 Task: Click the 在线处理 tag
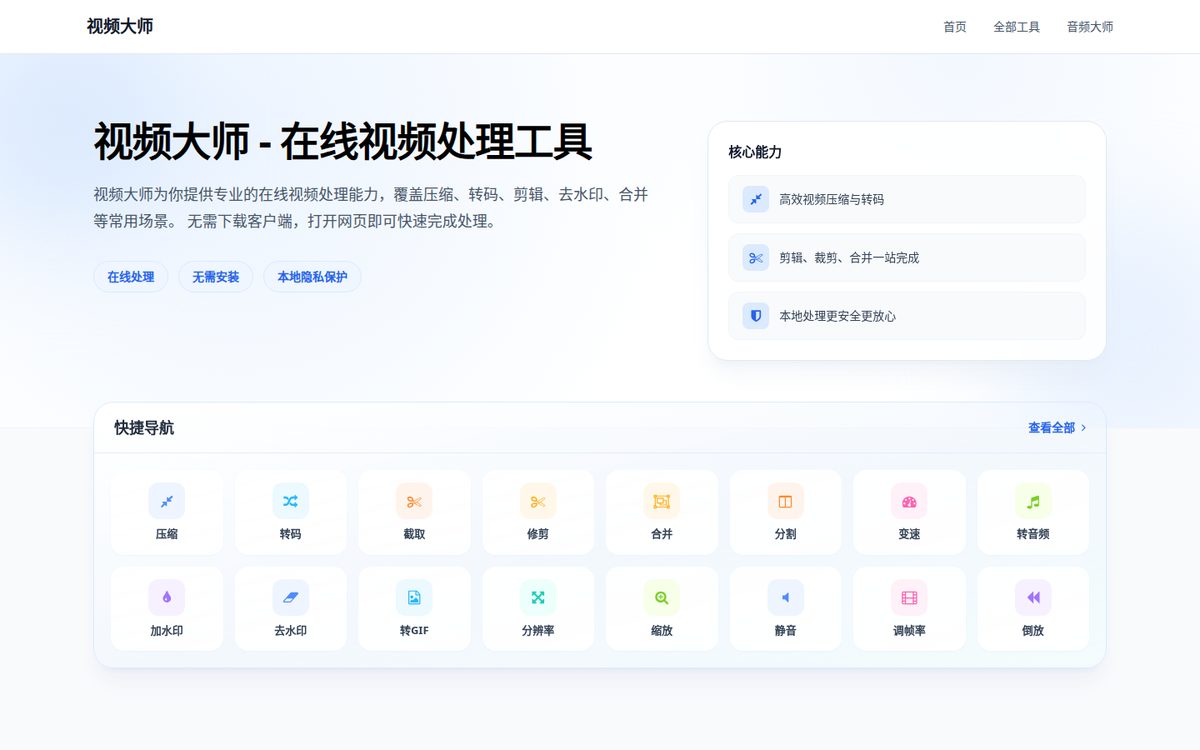click(131, 277)
